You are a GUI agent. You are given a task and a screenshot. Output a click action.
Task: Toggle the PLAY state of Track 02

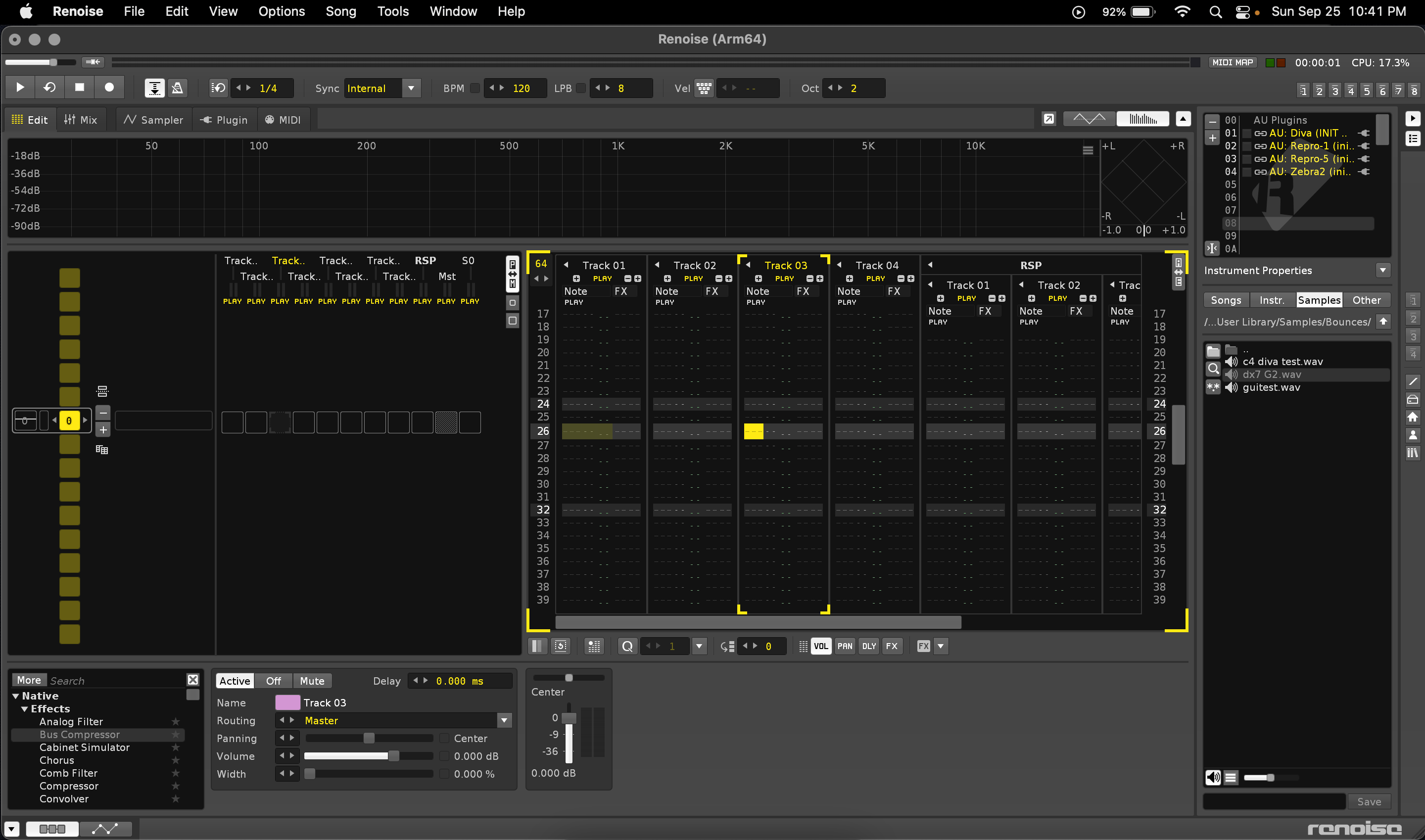[693, 279]
